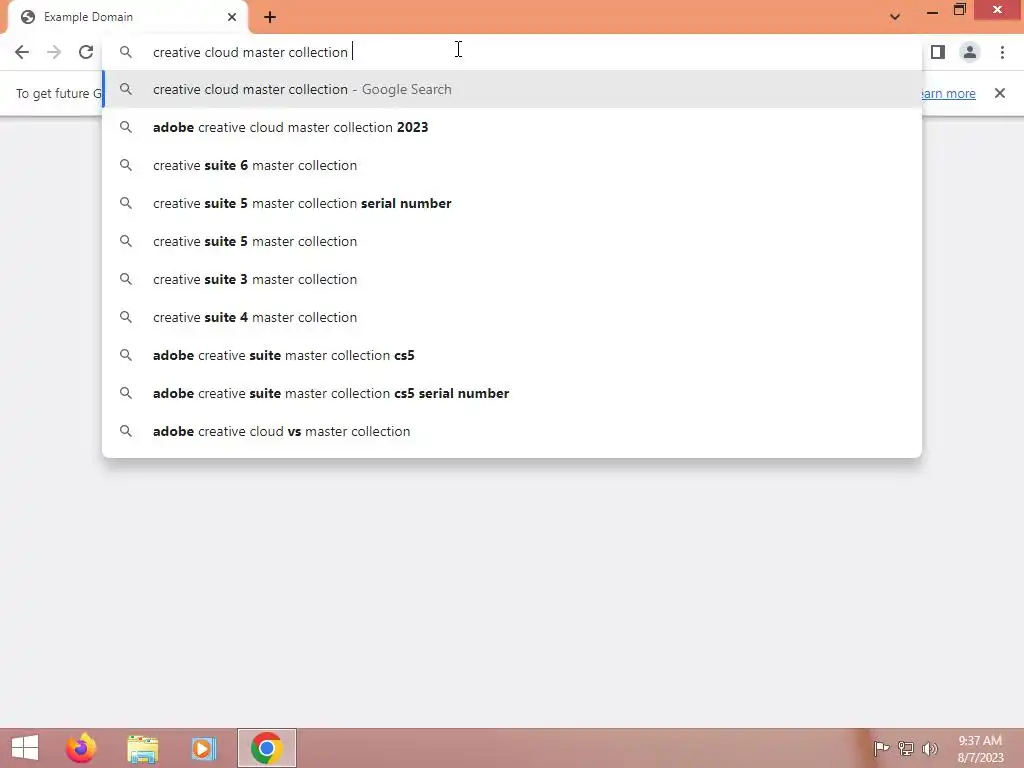Dismiss the infobar with X
Screen dimensions: 1024x768
pos(1000,93)
